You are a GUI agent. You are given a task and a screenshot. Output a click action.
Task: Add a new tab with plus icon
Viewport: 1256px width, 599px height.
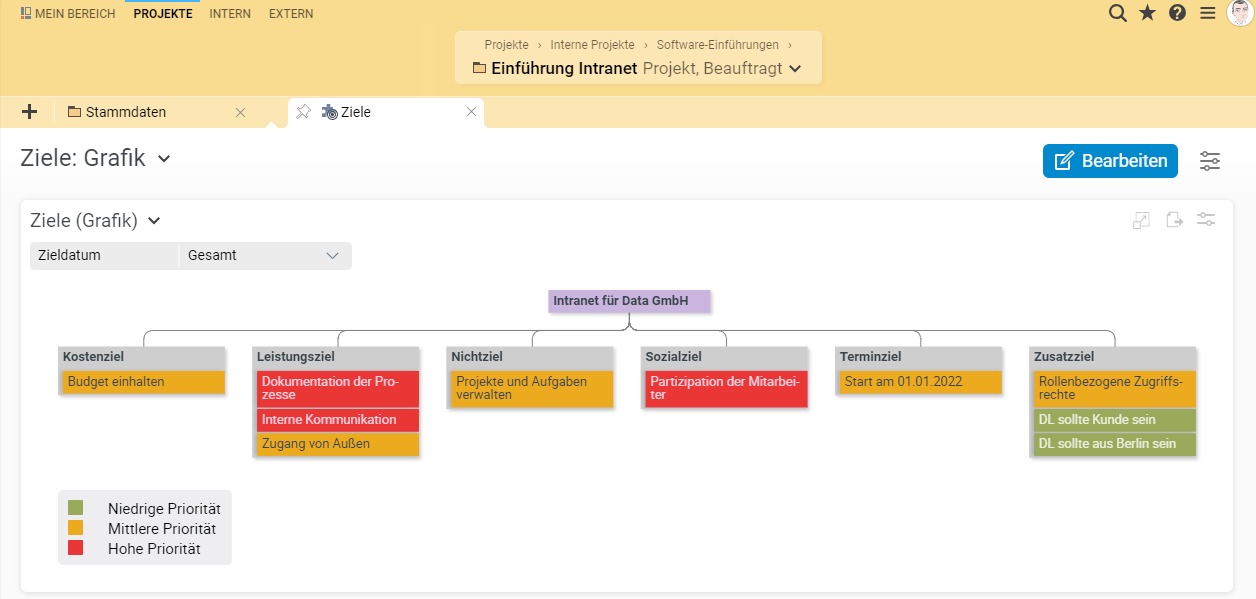[29, 112]
